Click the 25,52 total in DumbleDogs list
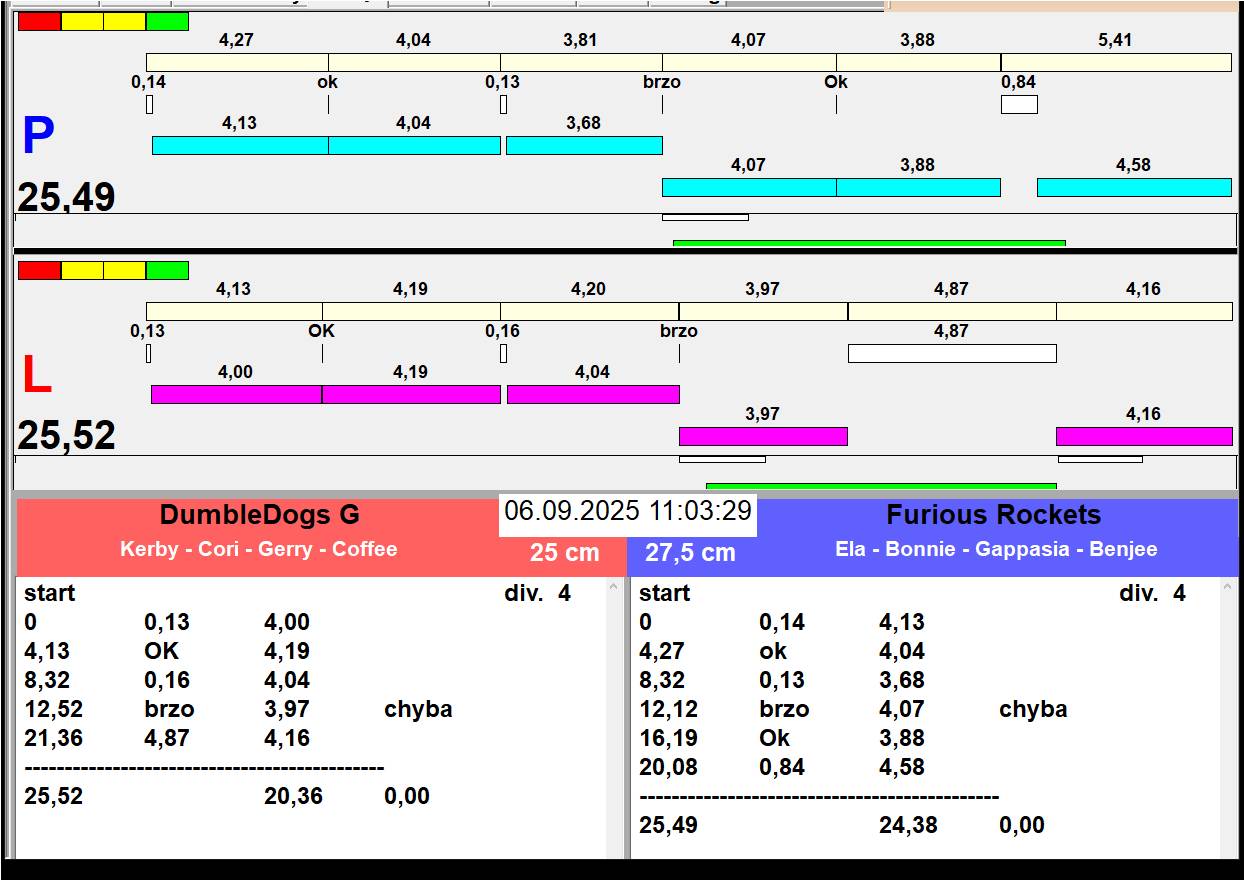 click(54, 796)
